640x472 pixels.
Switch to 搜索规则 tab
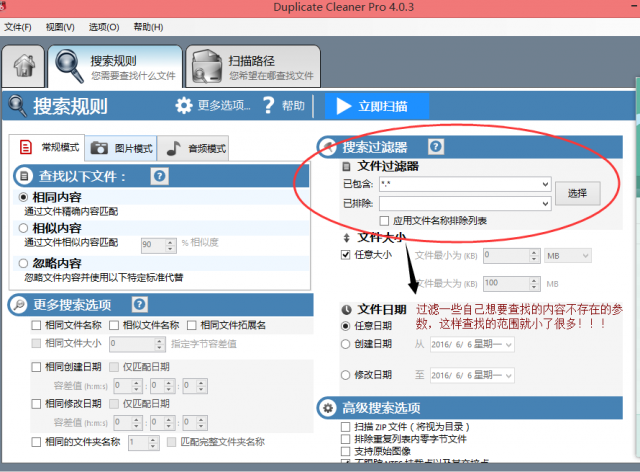[x=115, y=67]
